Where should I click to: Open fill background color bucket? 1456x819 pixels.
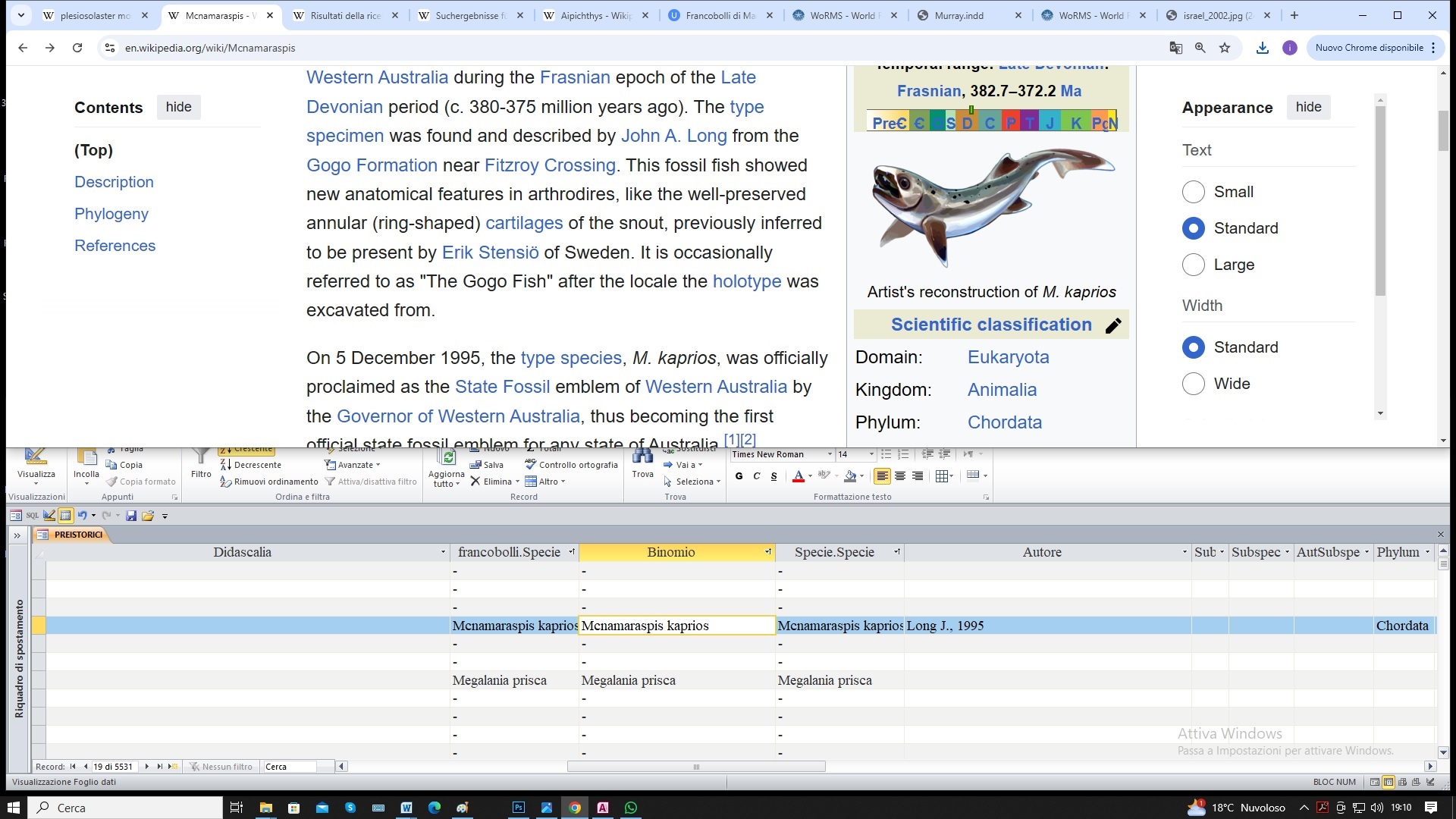(x=850, y=476)
